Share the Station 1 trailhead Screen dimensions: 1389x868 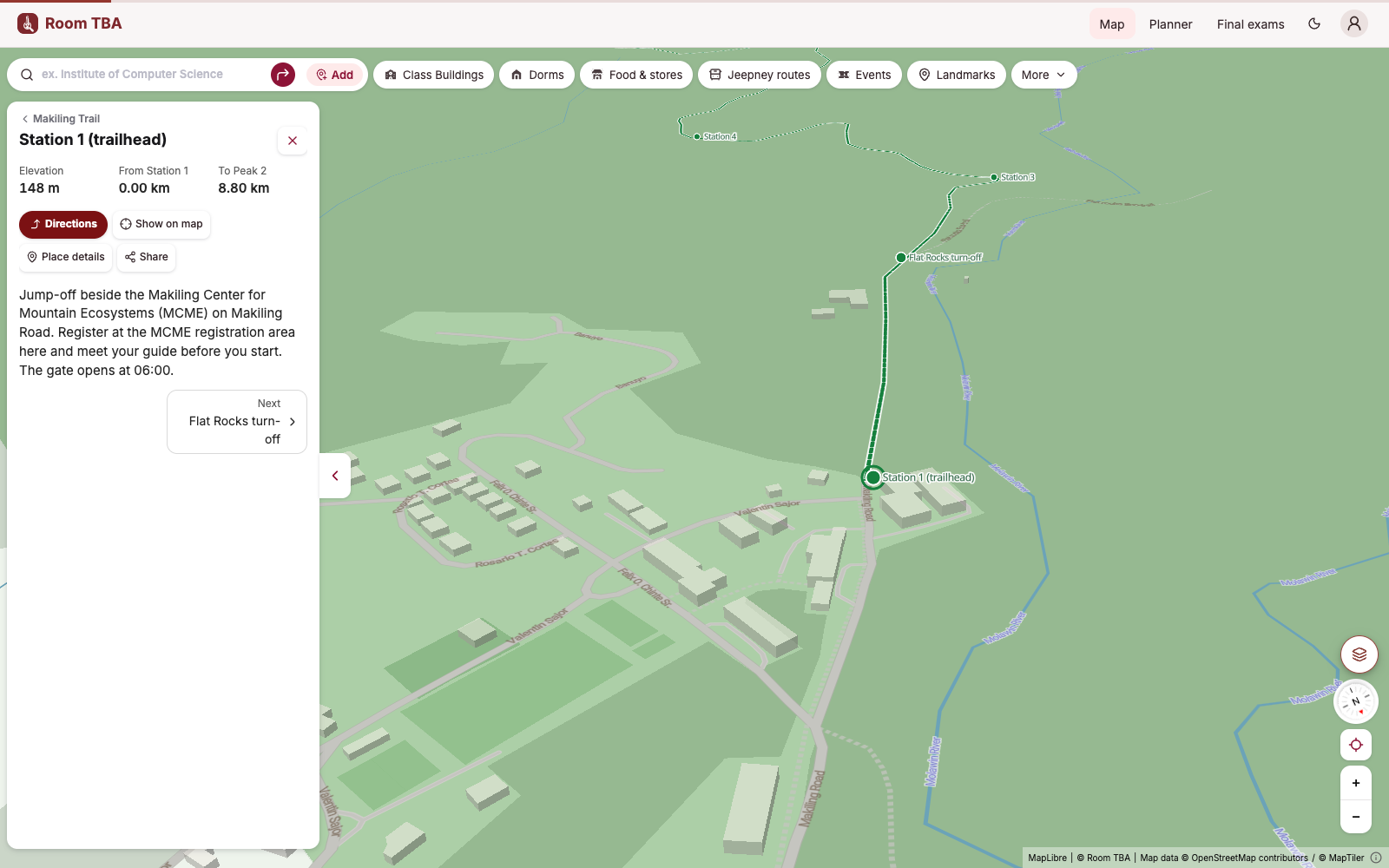pos(147,257)
